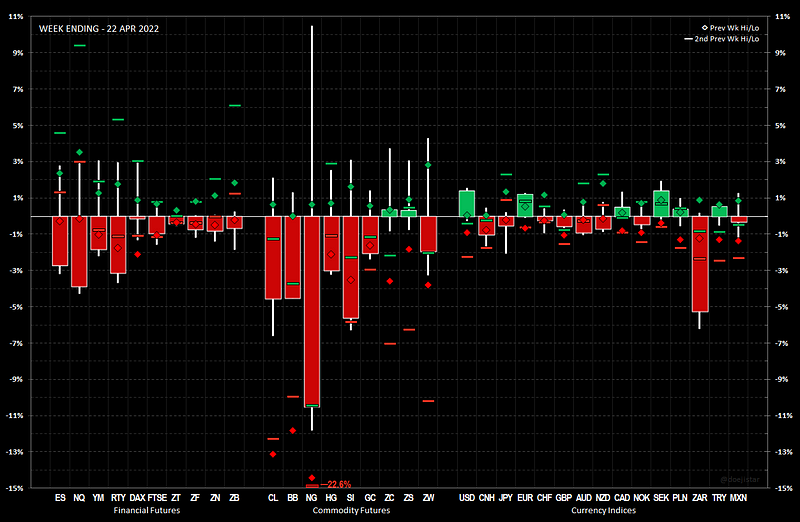Click the green diamond marker above the ZW bar
800x522 pixels.
click(428, 165)
